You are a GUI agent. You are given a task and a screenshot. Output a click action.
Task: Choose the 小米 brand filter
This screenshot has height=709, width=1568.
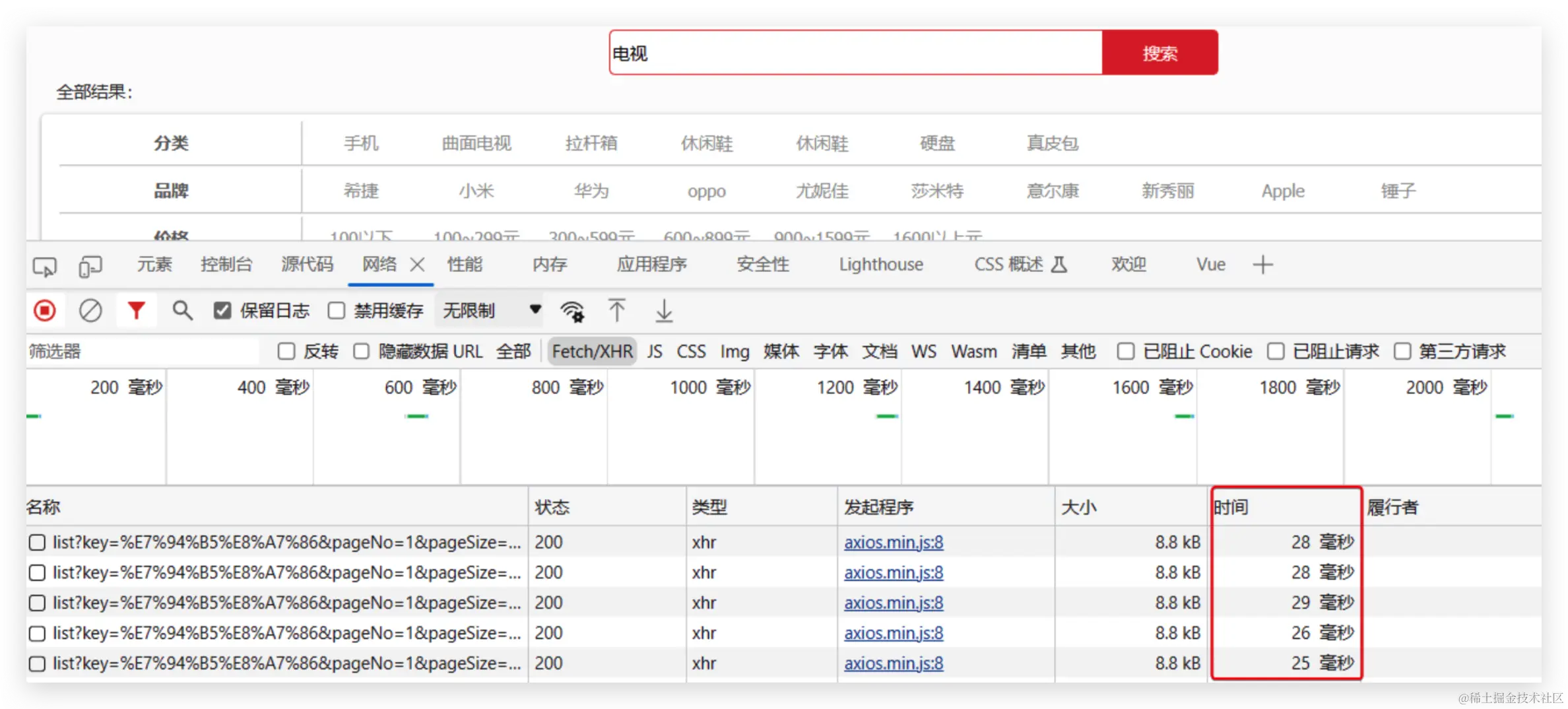pyautogui.click(x=476, y=191)
